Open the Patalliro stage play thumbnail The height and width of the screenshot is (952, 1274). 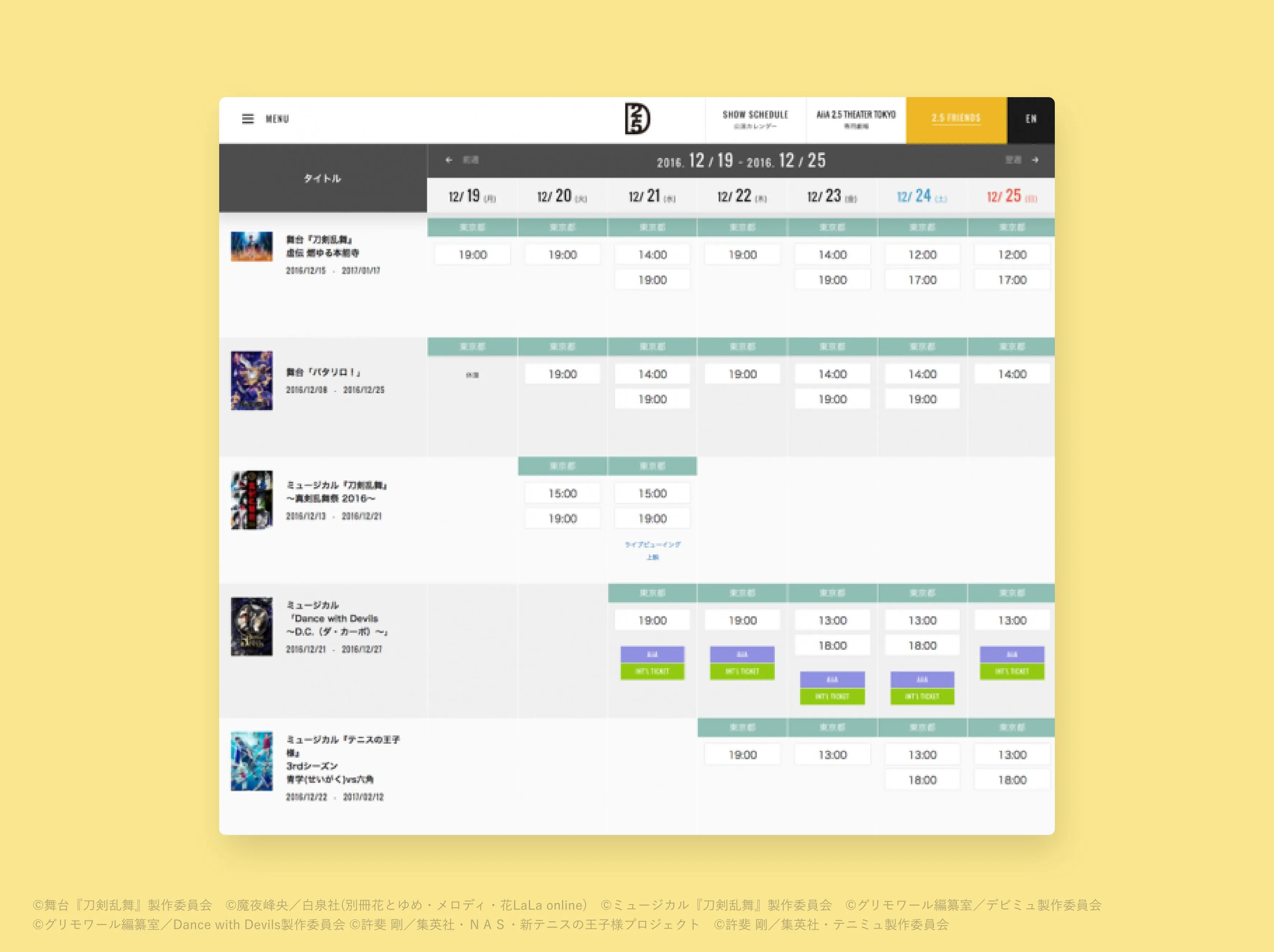click(x=252, y=381)
